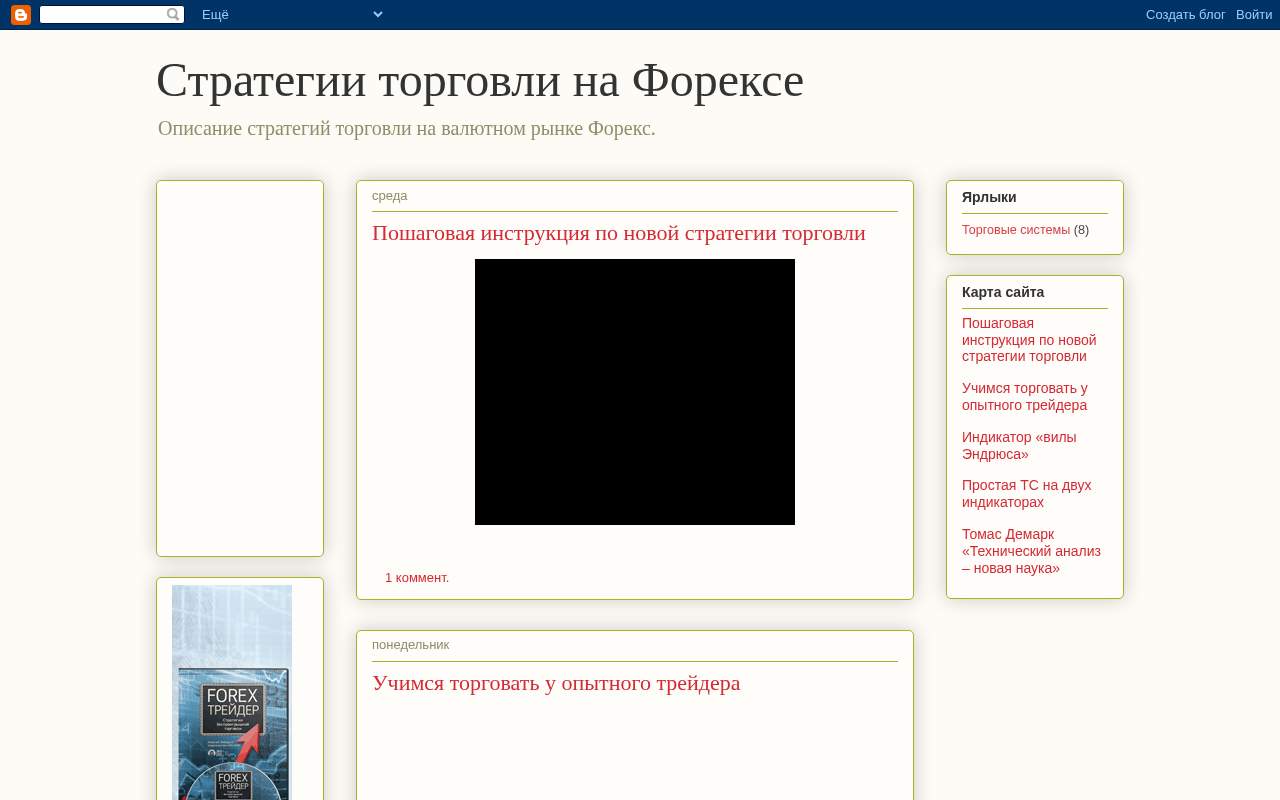Click the Ярлыки widget heading
Viewport: 1280px width, 800px height.
[989, 198]
